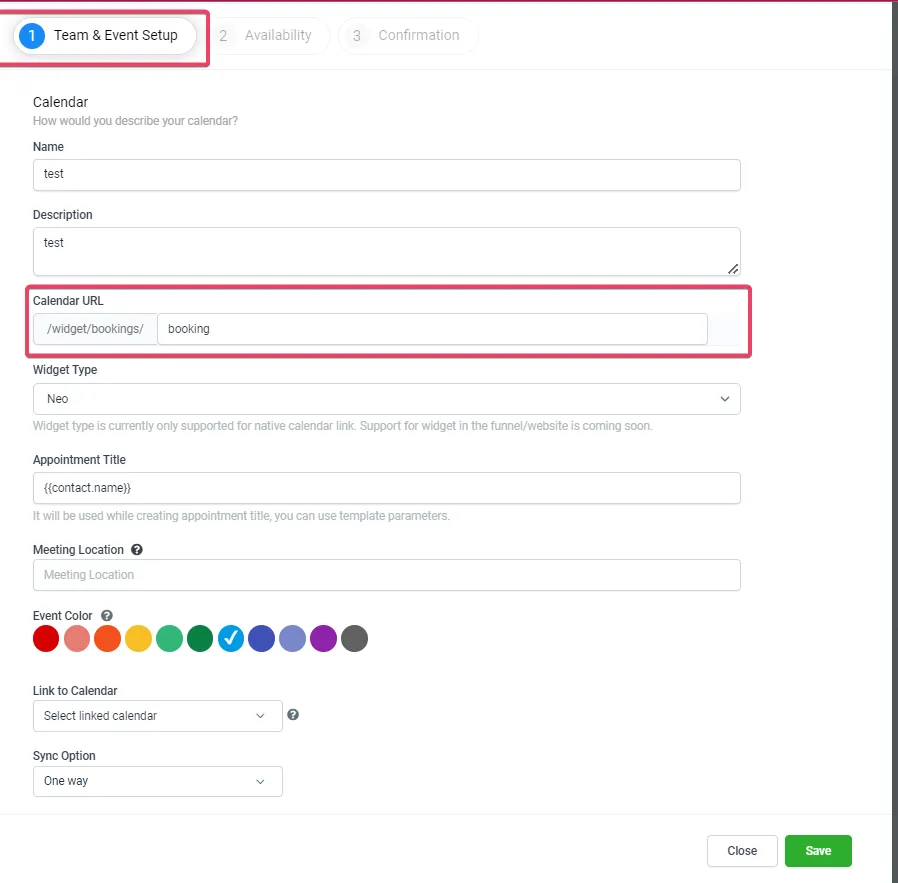The height and width of the screenshot is (883, 898).
Task: Click the Close button
Action: click(742, 851)
